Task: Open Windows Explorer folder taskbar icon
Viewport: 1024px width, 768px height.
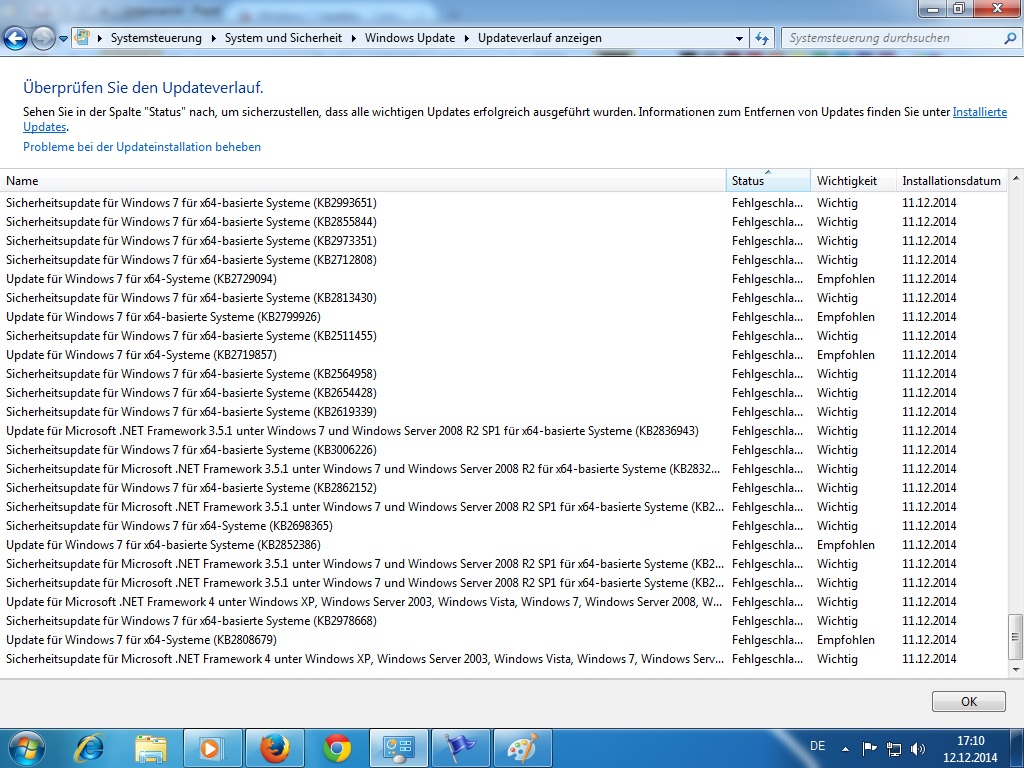Action: (x=151, y=748)
